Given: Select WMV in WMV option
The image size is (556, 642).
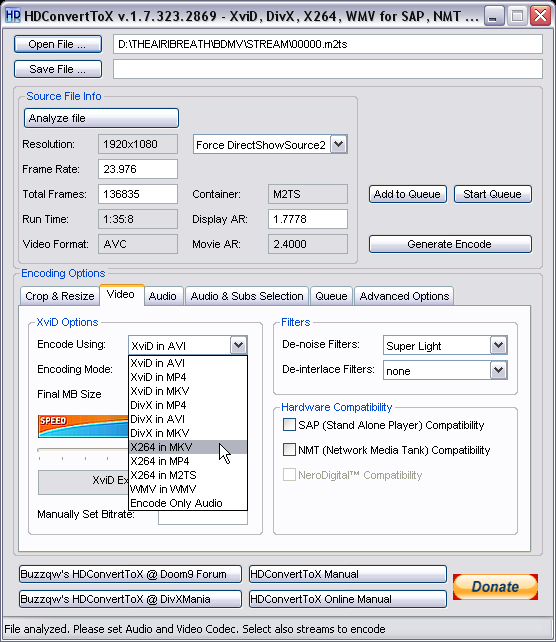Looking at the screenshot, I should pos(188,489).
